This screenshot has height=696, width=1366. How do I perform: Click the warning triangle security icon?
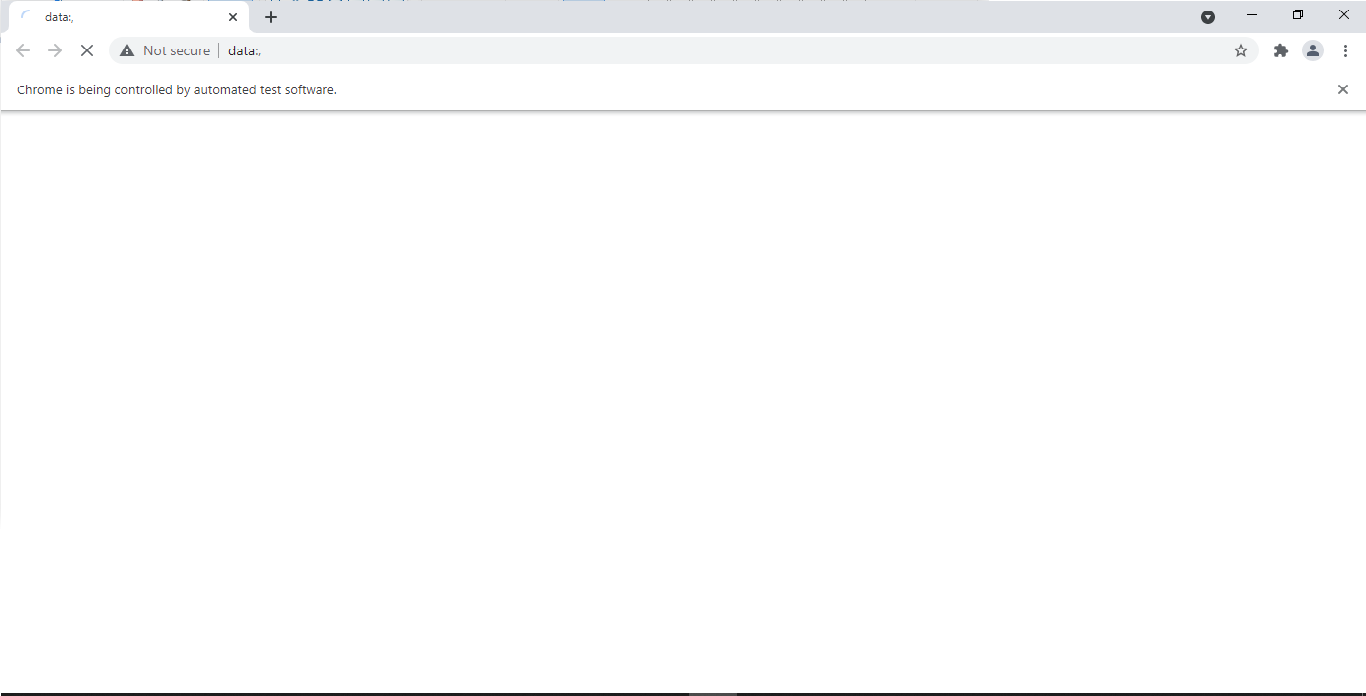click(x=127, y=50)
